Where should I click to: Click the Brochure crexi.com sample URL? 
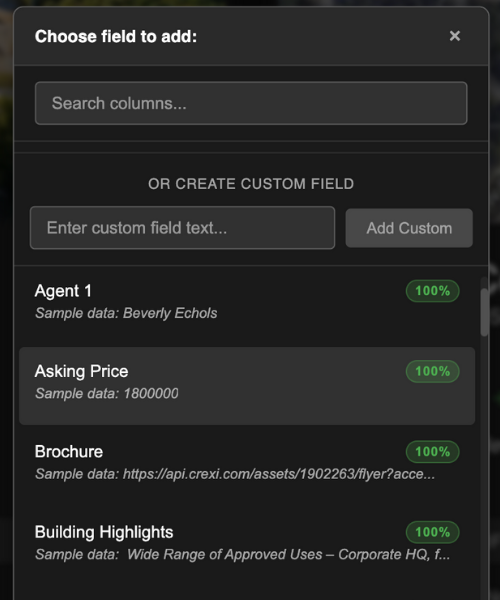coord(279,474)
